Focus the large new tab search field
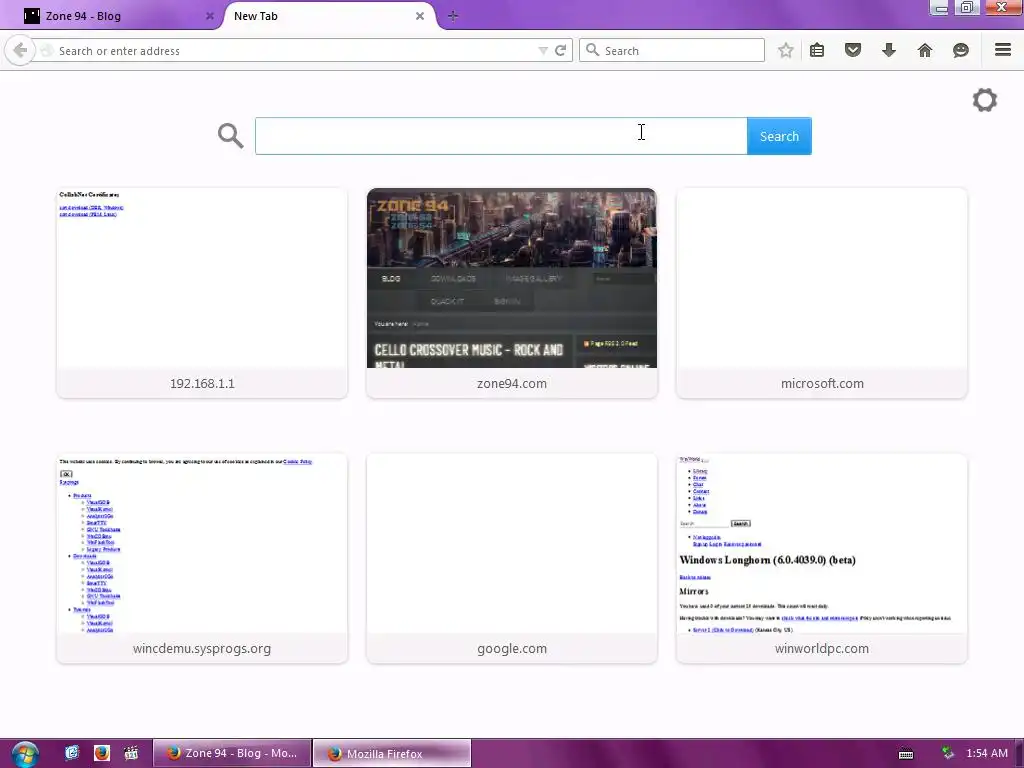The width and height of the screenshot is (1024, 768). tap(501, 136)
